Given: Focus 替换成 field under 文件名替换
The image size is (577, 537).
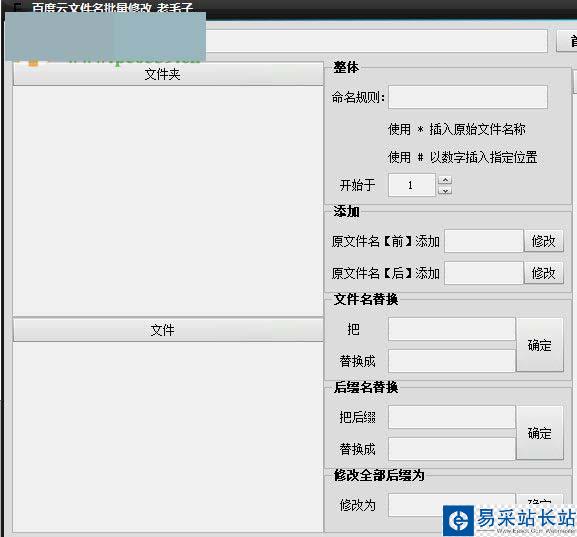Looking at the screenshot, I should click(x=452, y=361).
